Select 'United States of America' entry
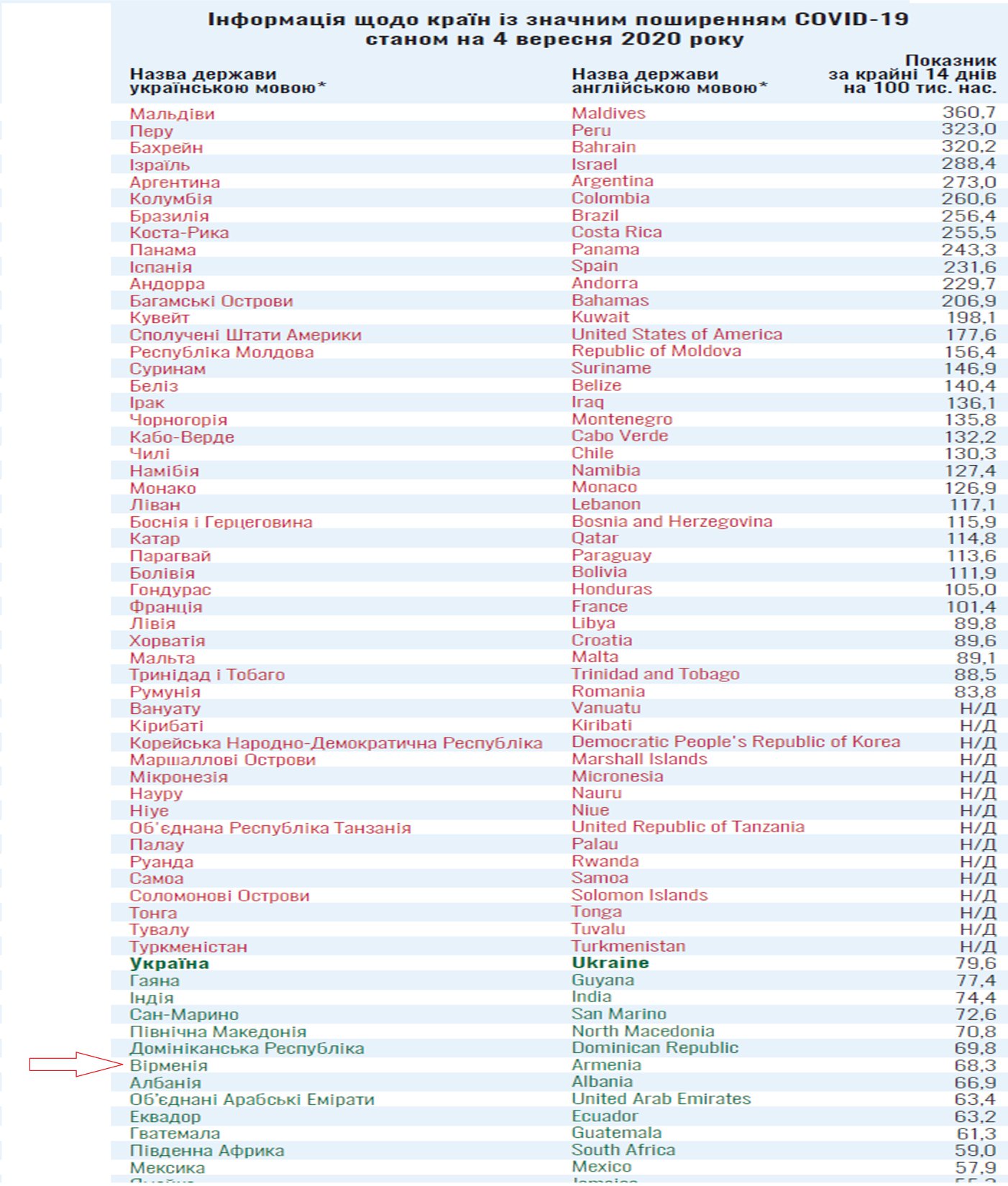 [x=677, y=334]
